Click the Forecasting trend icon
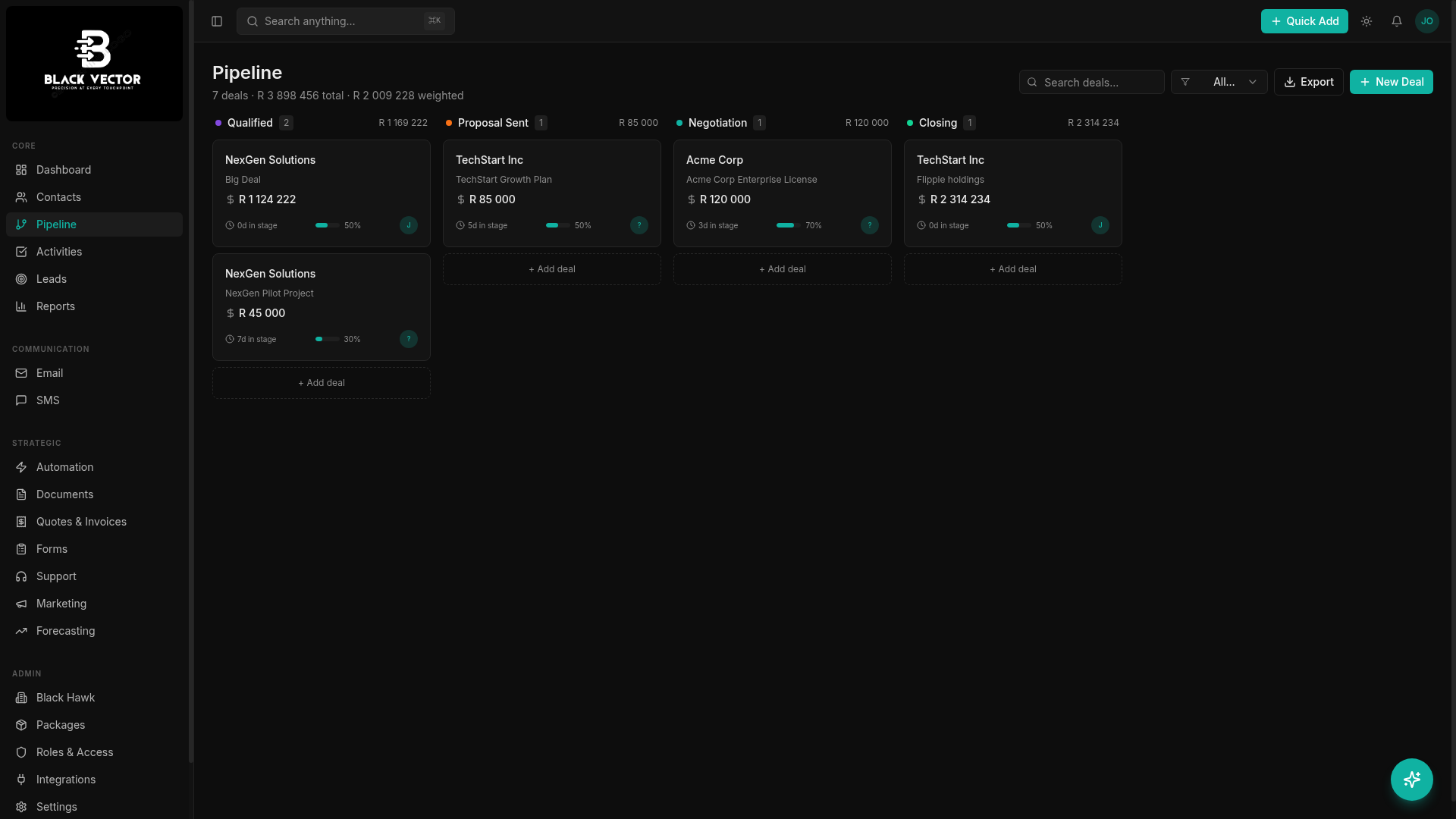The height and width of the screenshot is (819, 1456). pos(21,631)
